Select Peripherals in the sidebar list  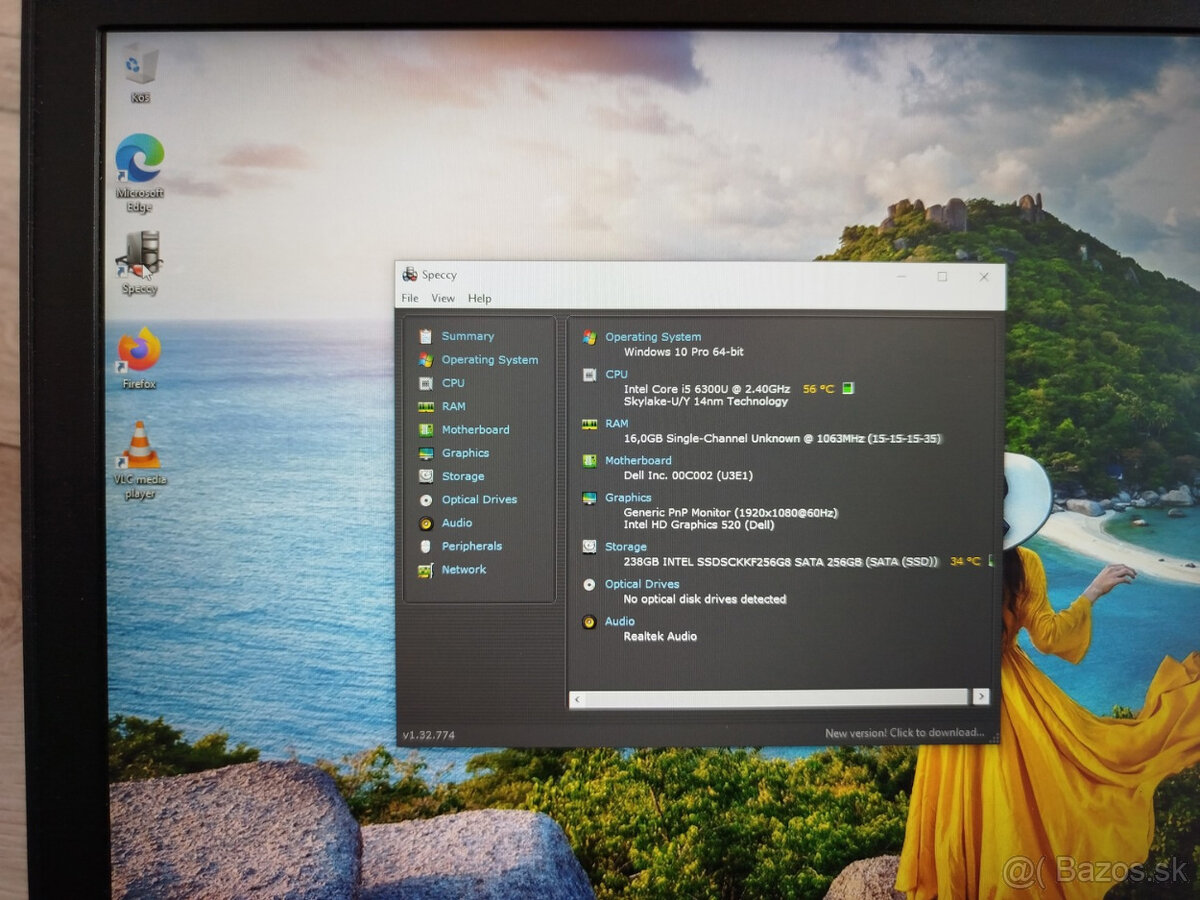472,546
